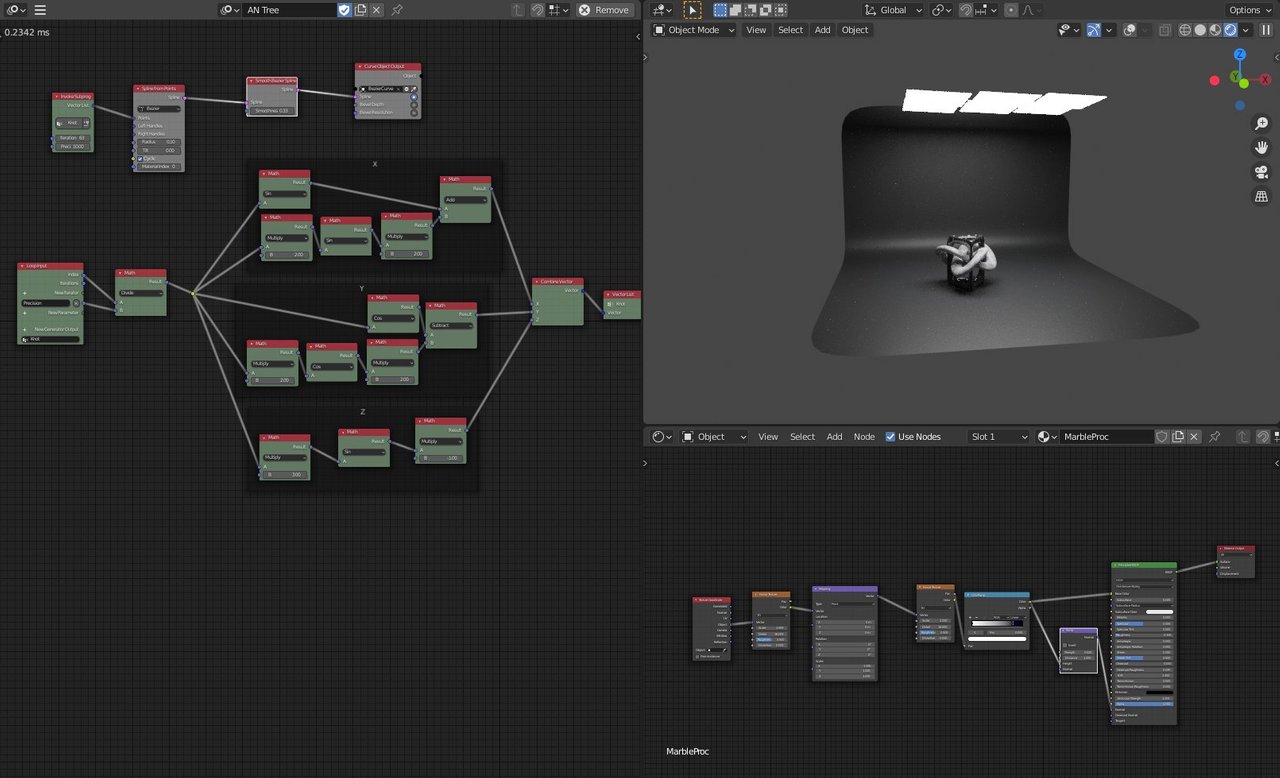Switch perspective/orthographic grid icon
Viewport: 1280px width, 778px height.
[1262, 197]
